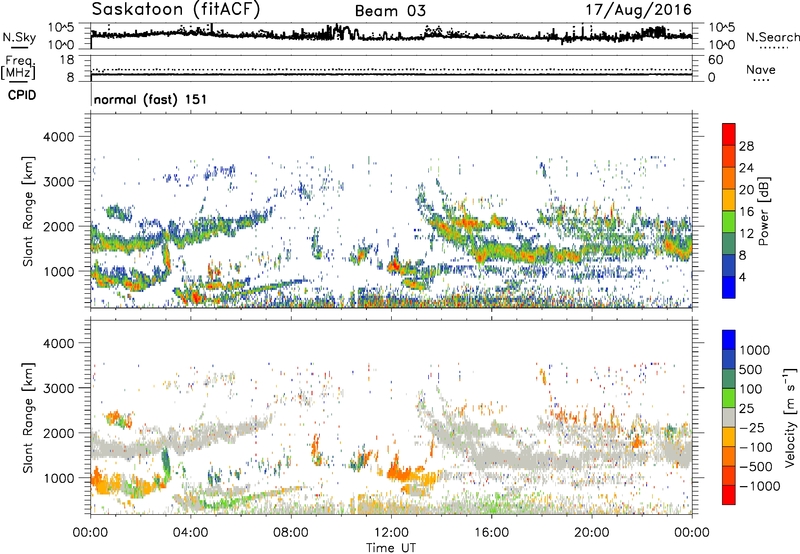Click the 'Saskatoon (fitACF)' title text
800x554 pixels.
pos(176,10)
